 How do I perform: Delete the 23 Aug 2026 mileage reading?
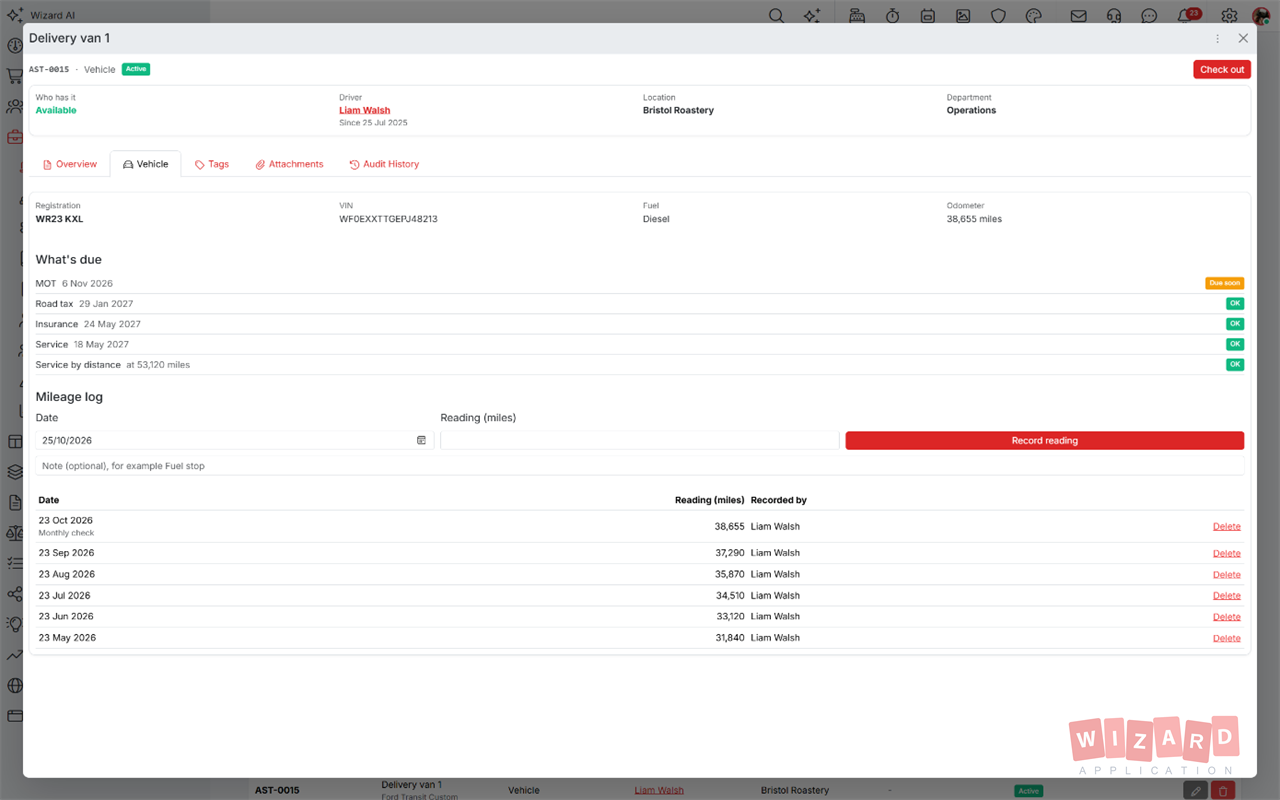click(1227, 575)
